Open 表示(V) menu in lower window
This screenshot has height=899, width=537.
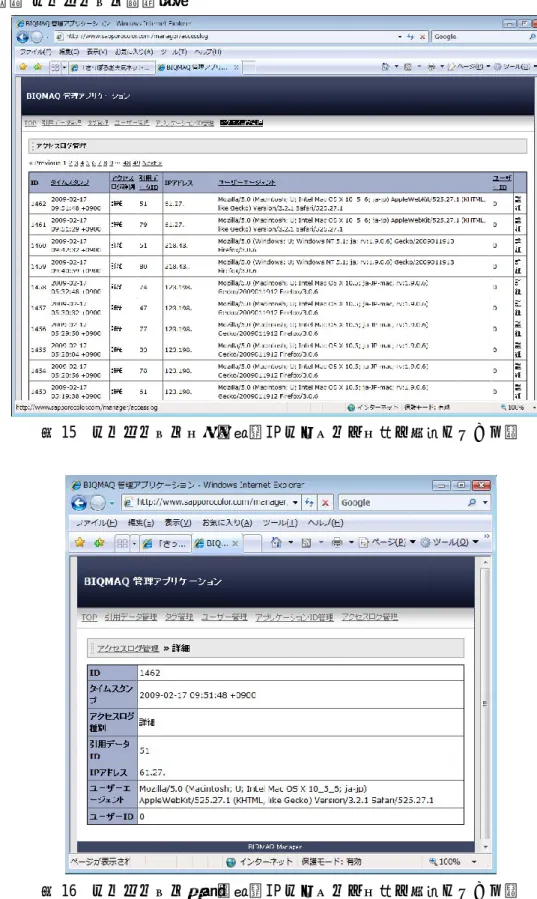pyautogui.click(x=178, y=523)
